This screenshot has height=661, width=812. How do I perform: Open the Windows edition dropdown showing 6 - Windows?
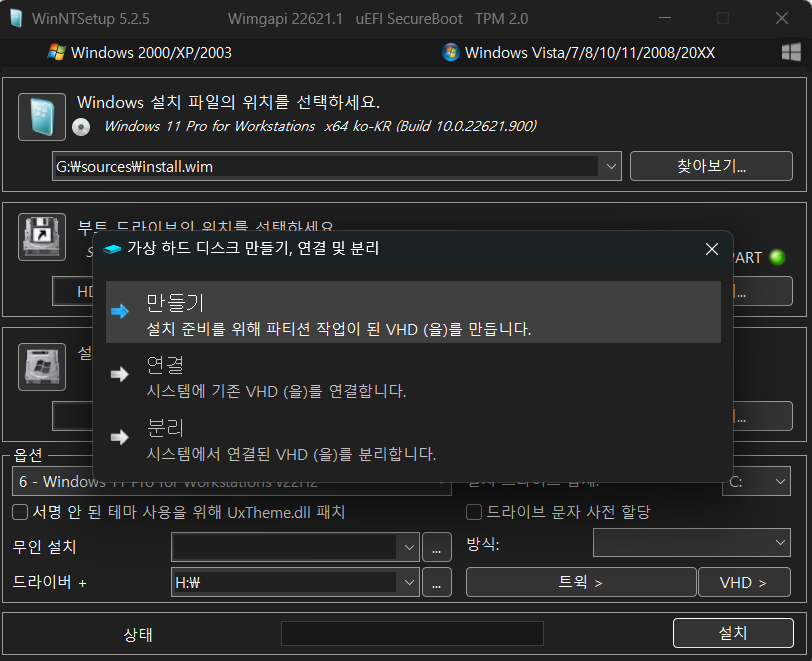231,481
